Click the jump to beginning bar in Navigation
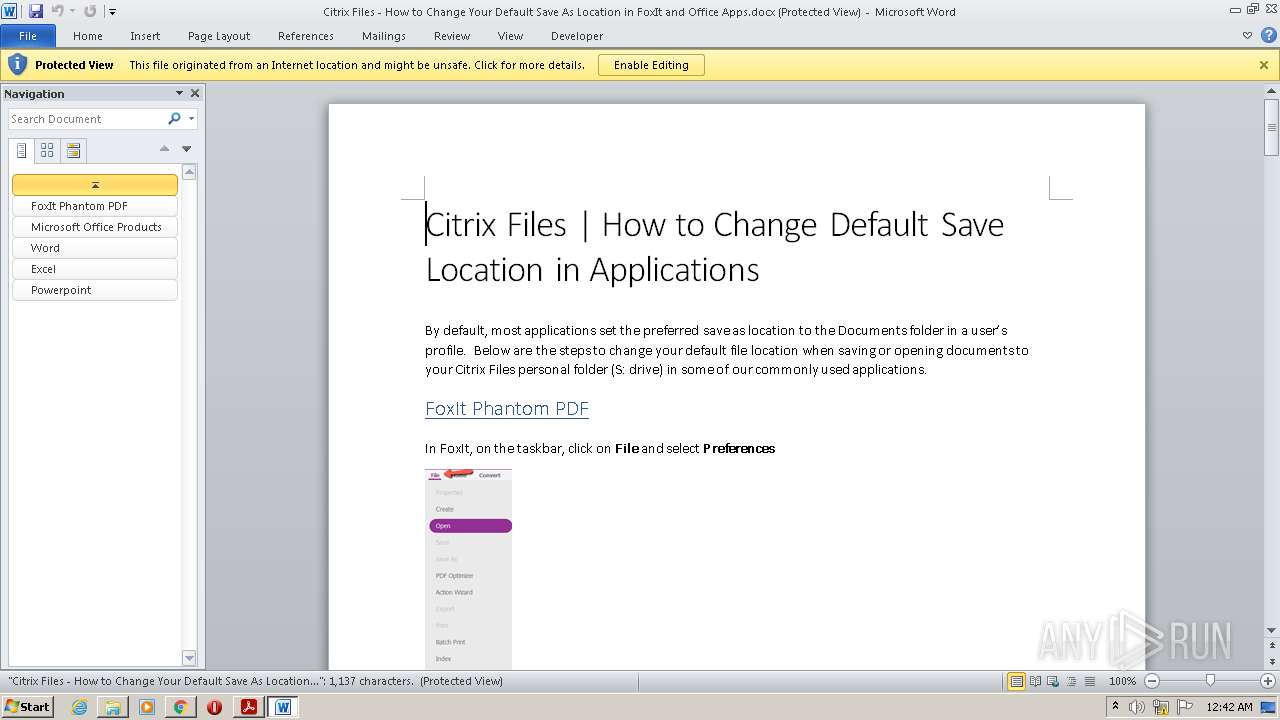The width and height of the screenshot is (1280, 720). pyautogui.click(x=95, y=185)
